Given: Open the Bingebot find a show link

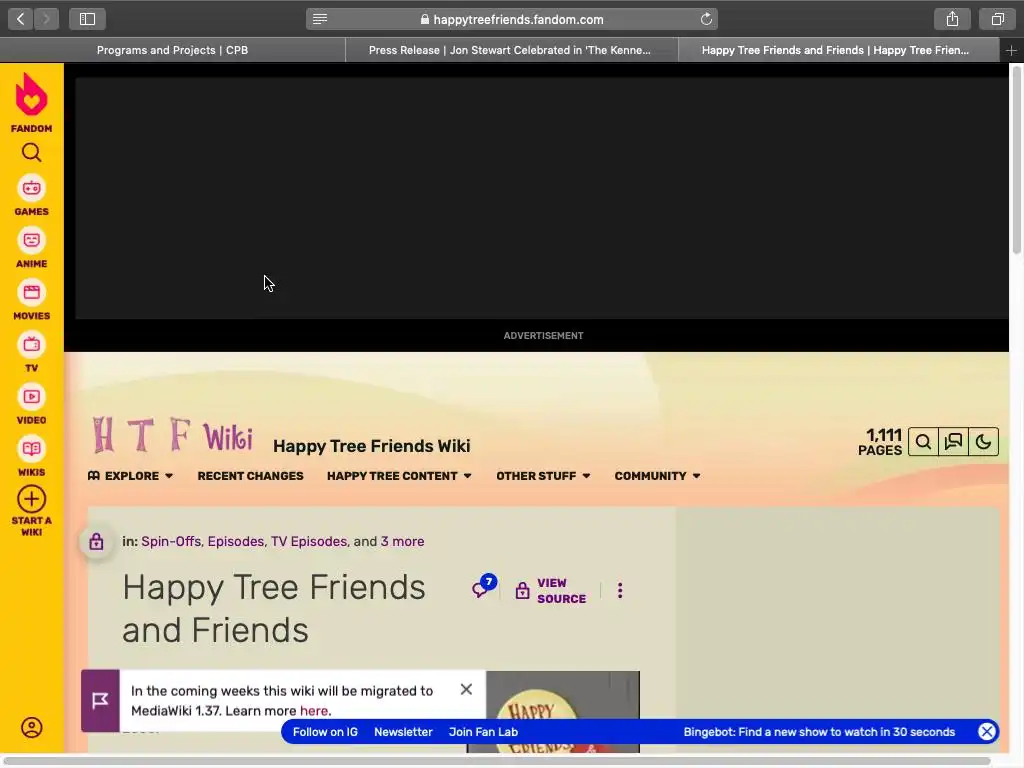Looking at the screenshot, I should coord(819,732).
